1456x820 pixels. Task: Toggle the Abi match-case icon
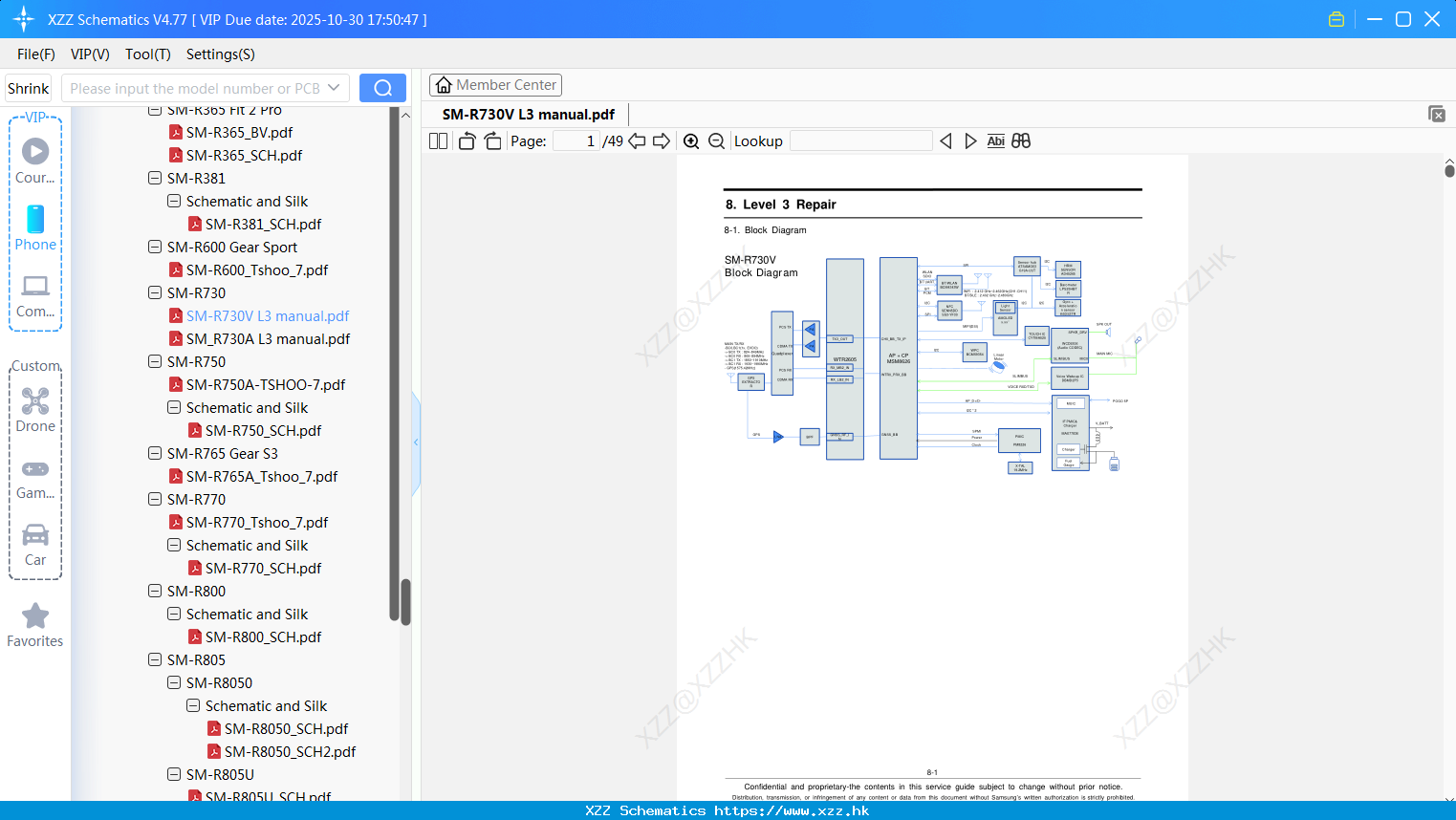[x=995, y=140]
